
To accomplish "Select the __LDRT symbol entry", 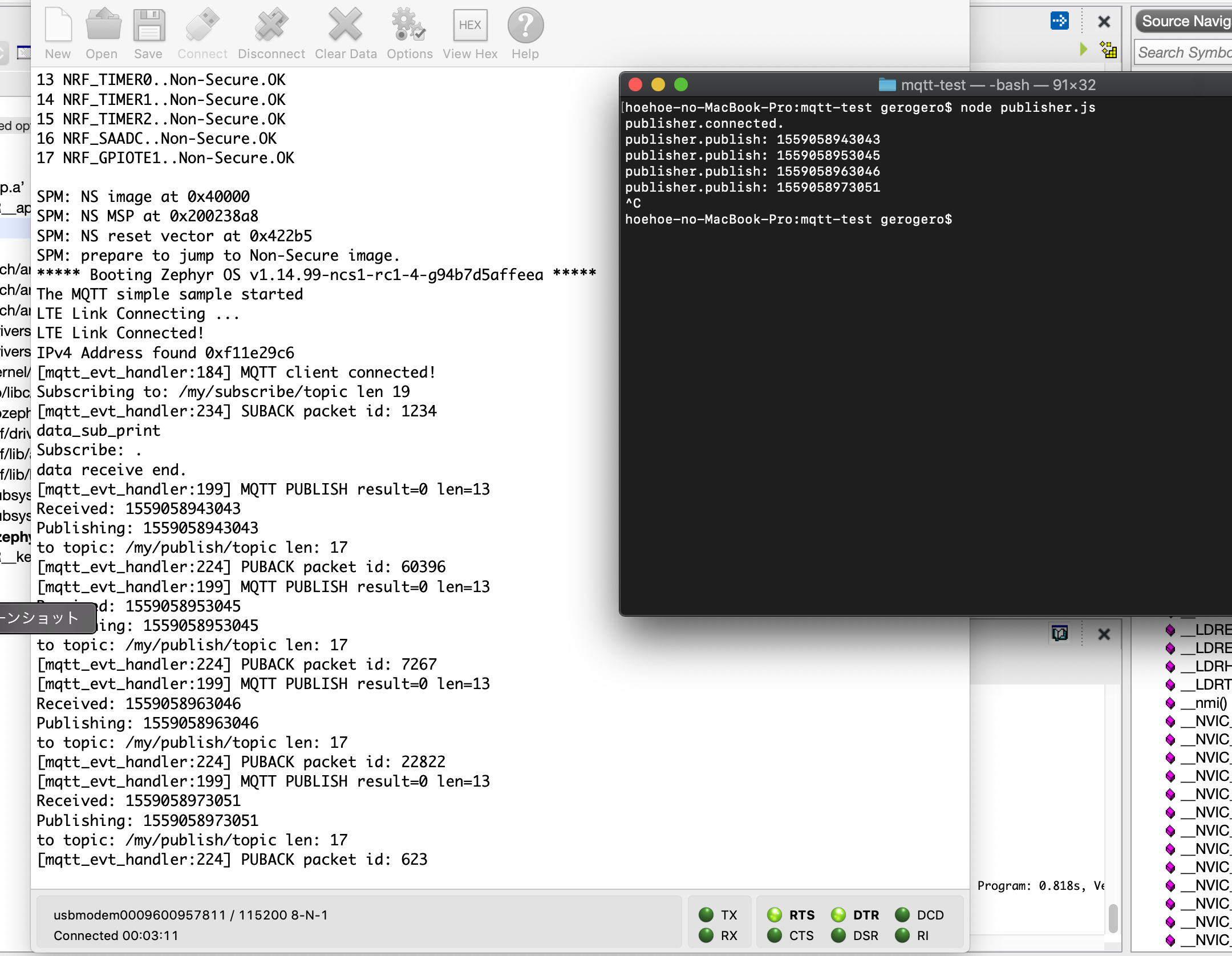I will 1205,684.
